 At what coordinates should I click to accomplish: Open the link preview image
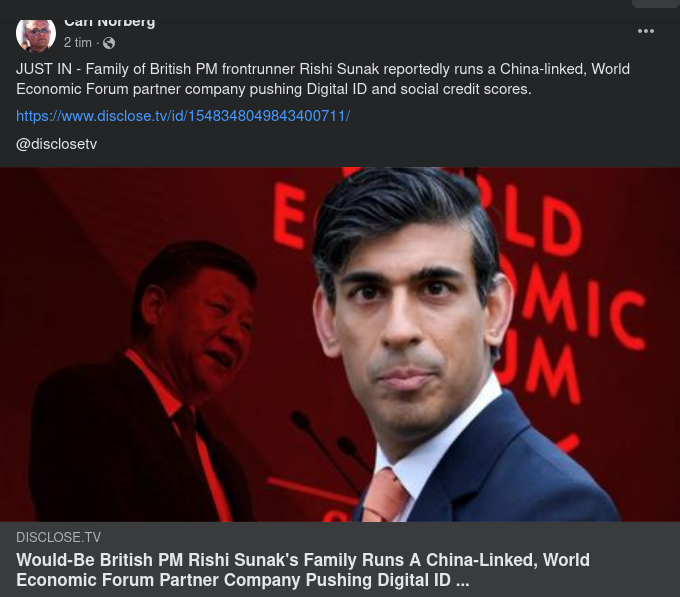(x=340, y=344)
